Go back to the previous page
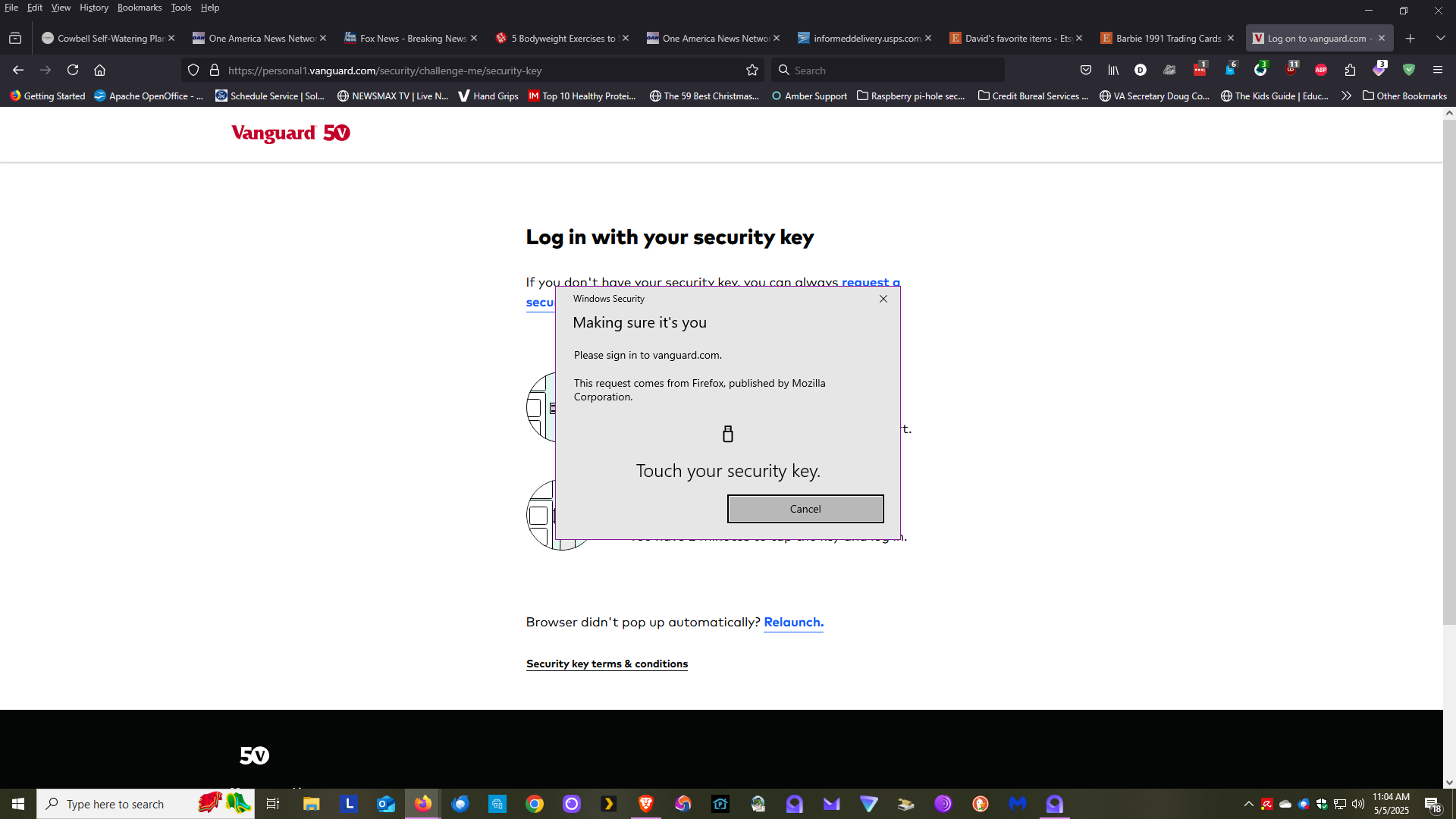Image resolution: width=1456 pixels, height=819 pixels. (18, 70)
